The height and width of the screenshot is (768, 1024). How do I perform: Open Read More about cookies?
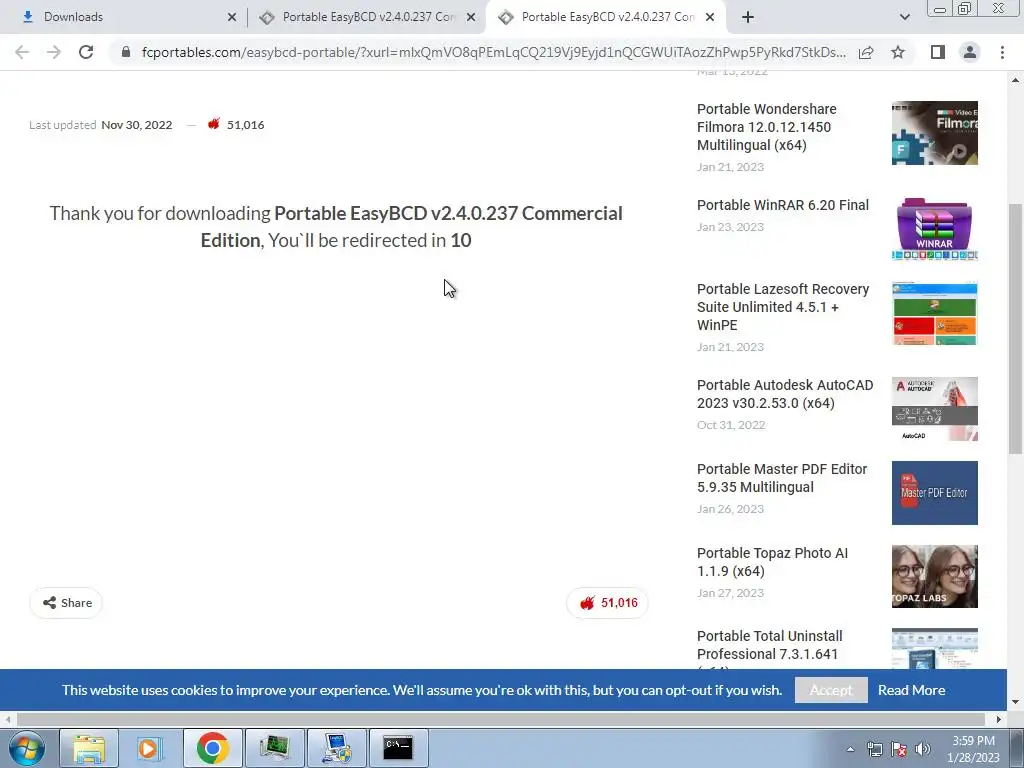[x=911, y=690]
